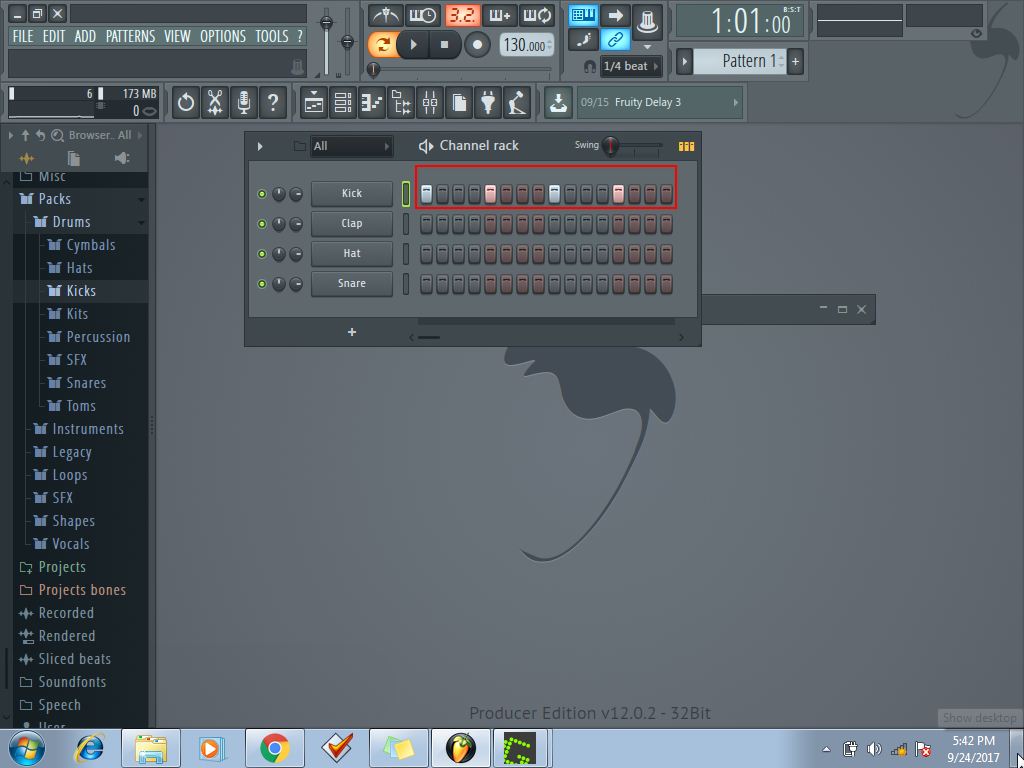Expand the Instruments folder in browser
The width and height of the screenshot is (1024, 768).
pos(88,429)
